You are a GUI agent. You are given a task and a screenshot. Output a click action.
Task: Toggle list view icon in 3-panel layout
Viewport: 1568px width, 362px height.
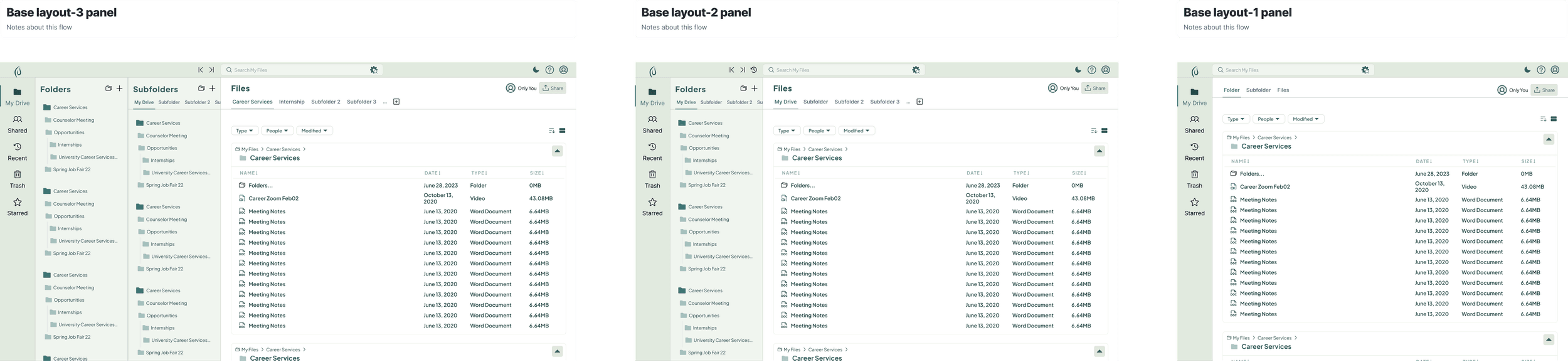(563, 130)
